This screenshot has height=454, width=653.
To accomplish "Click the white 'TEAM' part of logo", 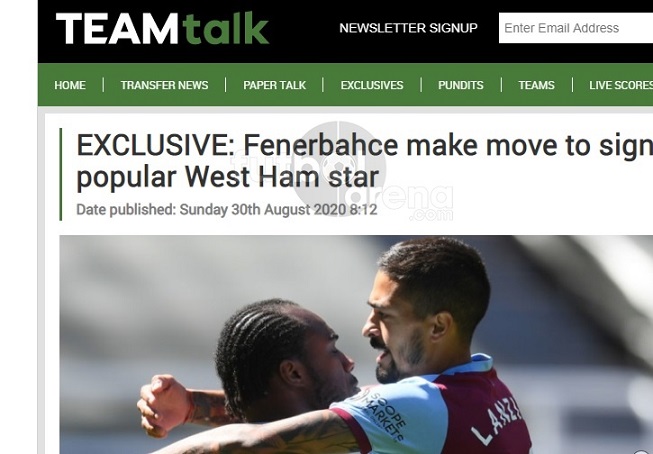I will pyautogui.click(x=117, y=28).
